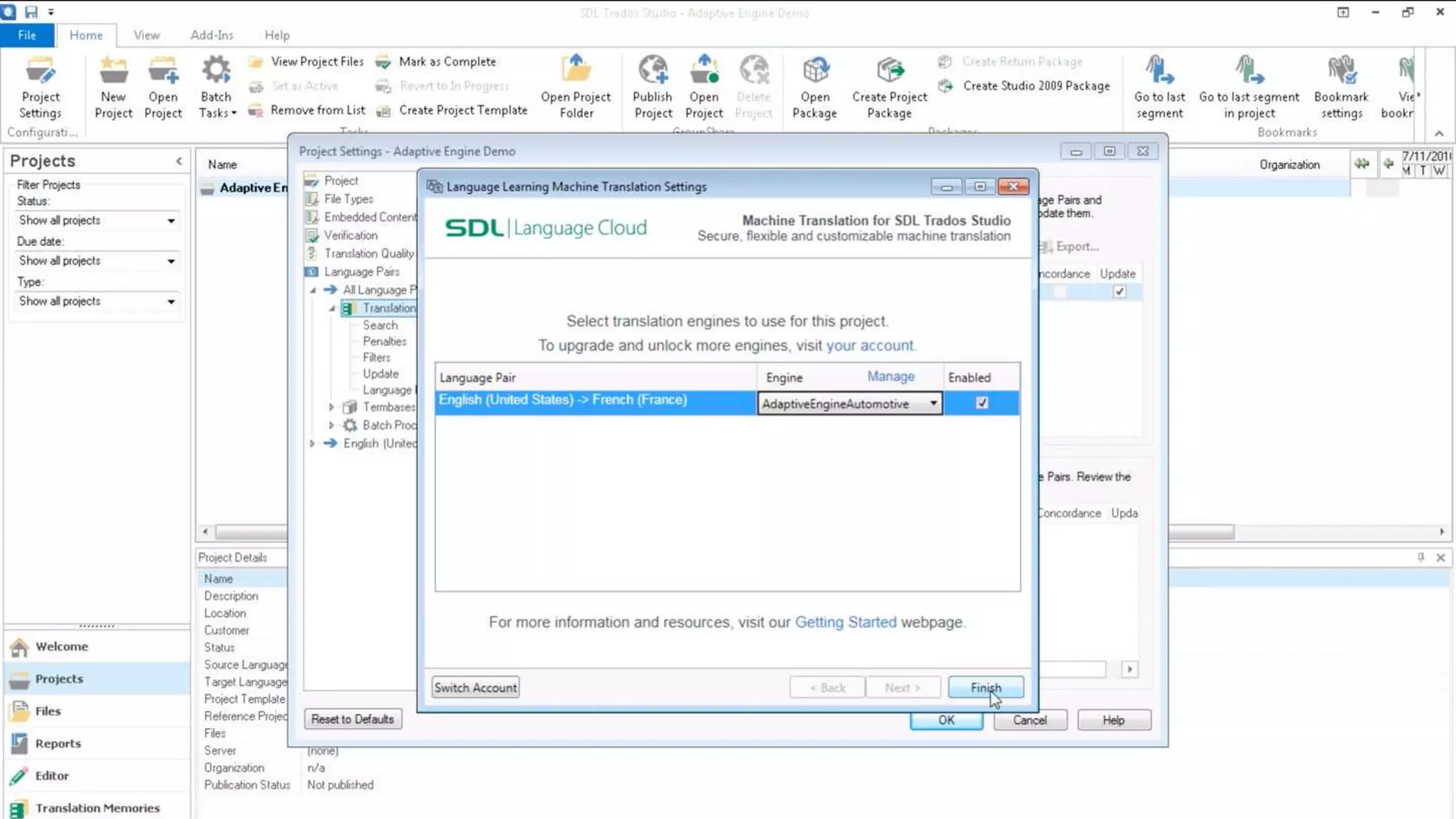The image size is (1456, 819).
Task: Click the Getting Started link
Action: [x=845, y=622]
